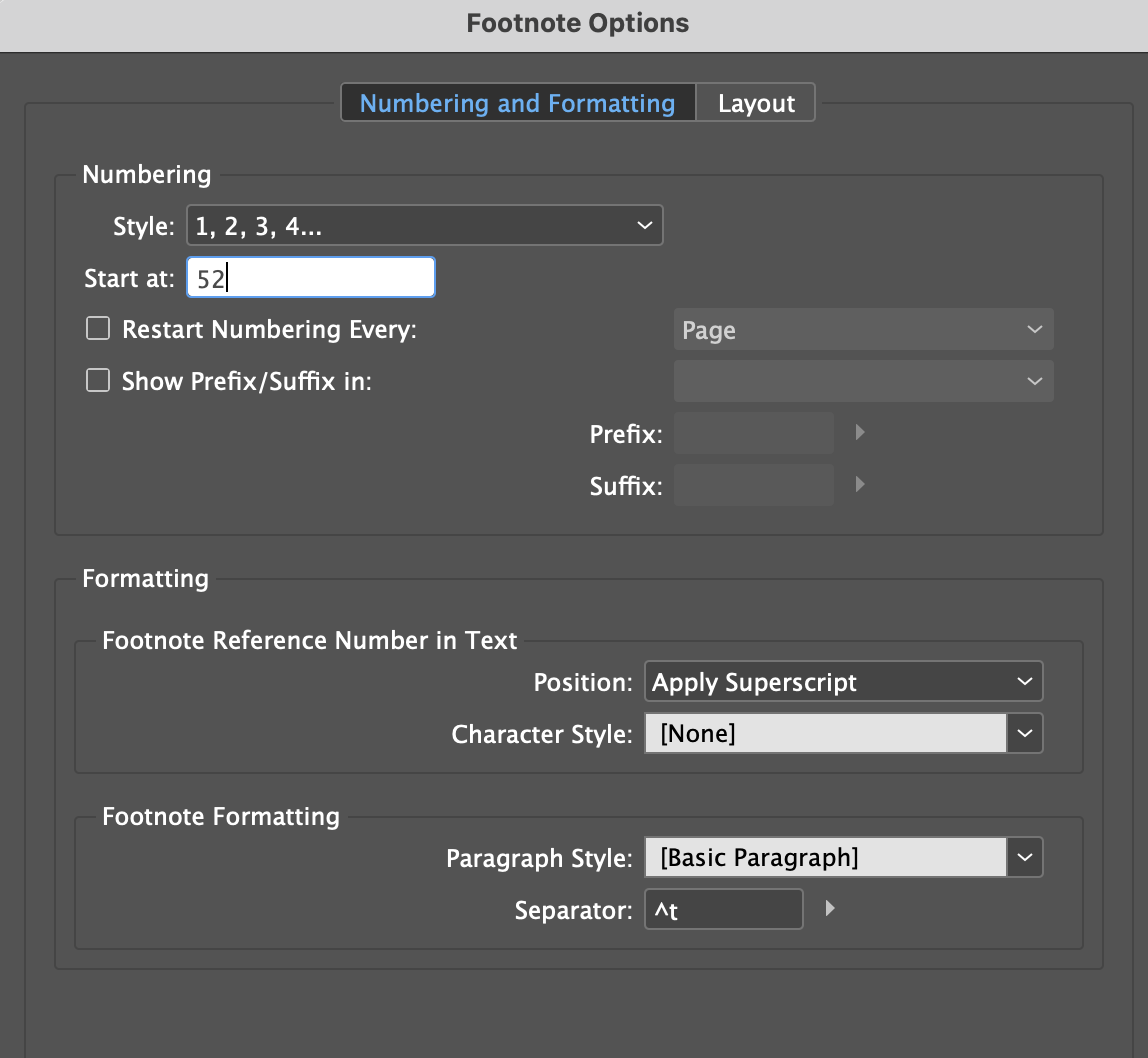Image resolution: width=1148 pixels, height=1058 pixels.
Task: Click the Footnote Options title
Action: 578,23
